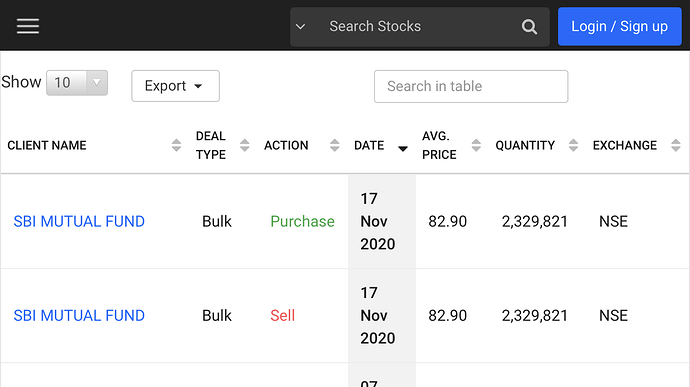Screen dimensions: 690x387
Task: Sort by Deal Type arrows
Action: (x=245, y=145)
